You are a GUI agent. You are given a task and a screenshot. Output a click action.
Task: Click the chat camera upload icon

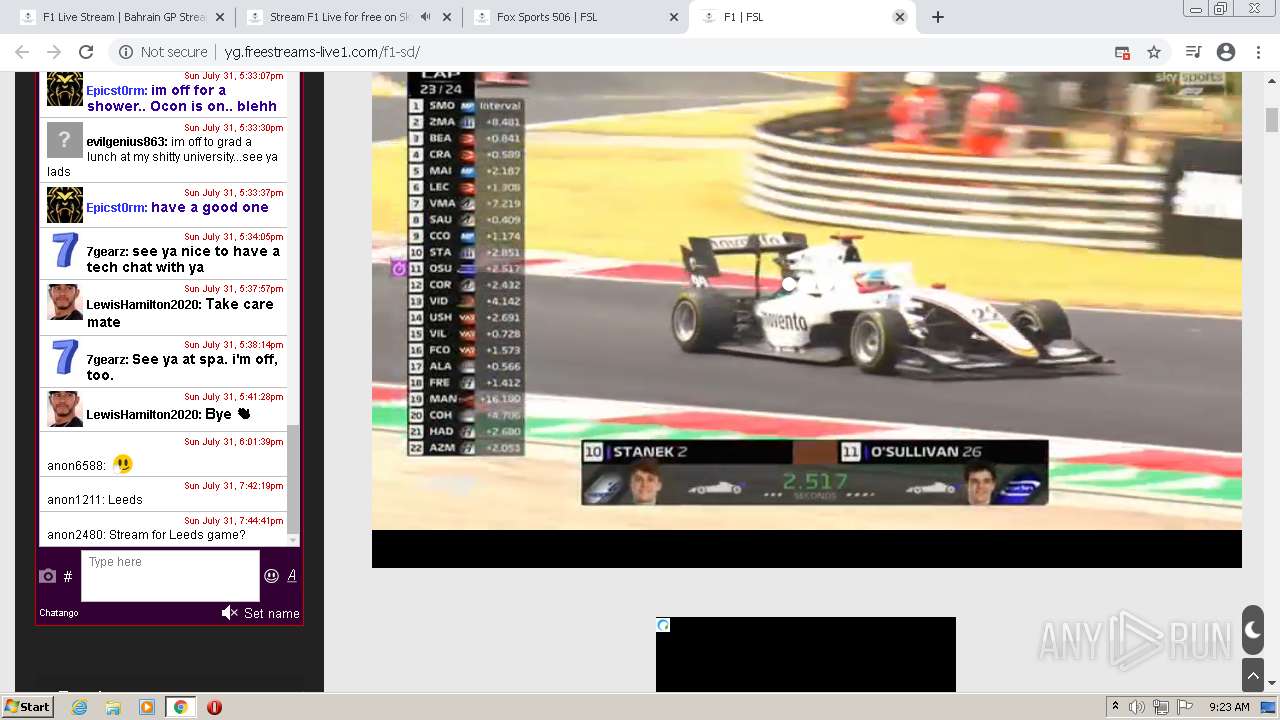click(47, 576)
